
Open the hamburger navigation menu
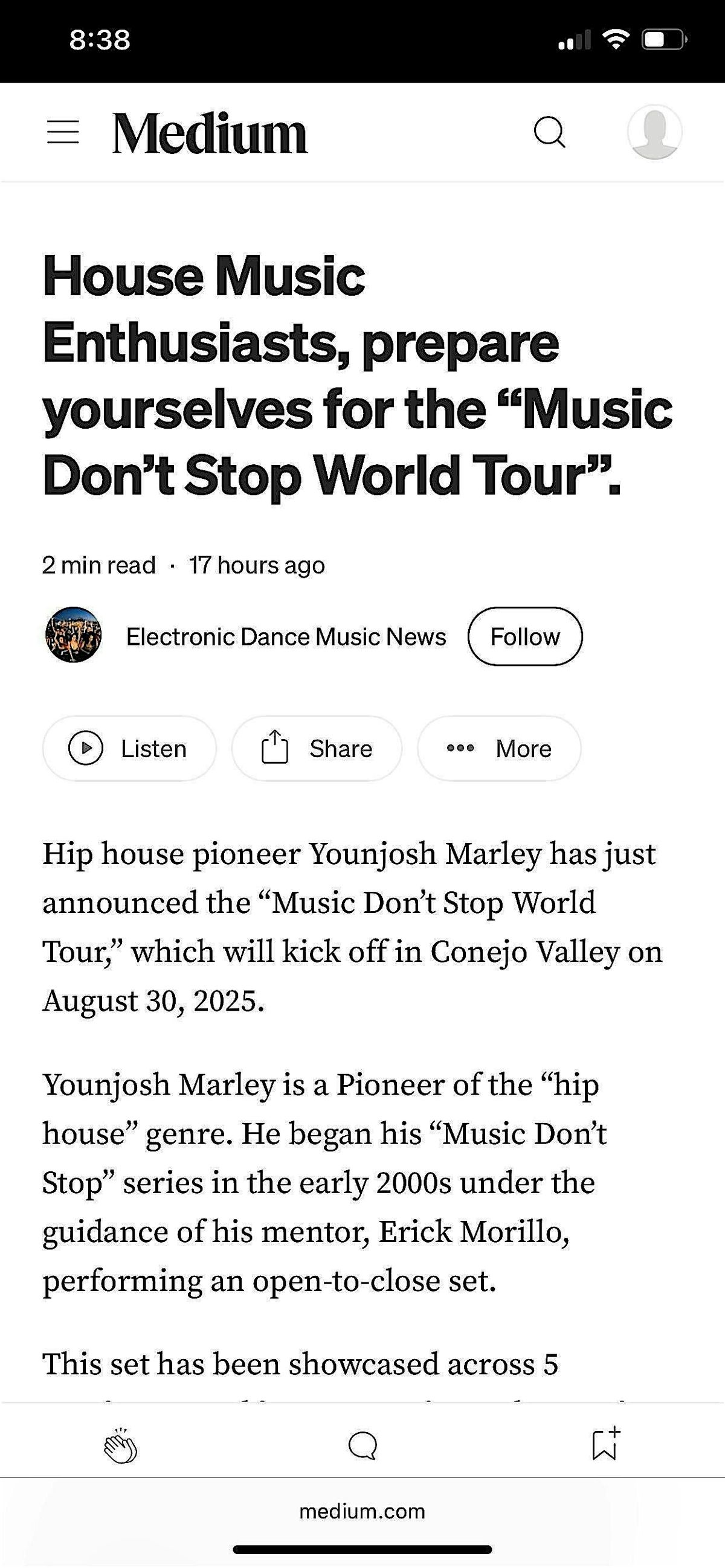(63, 132)
